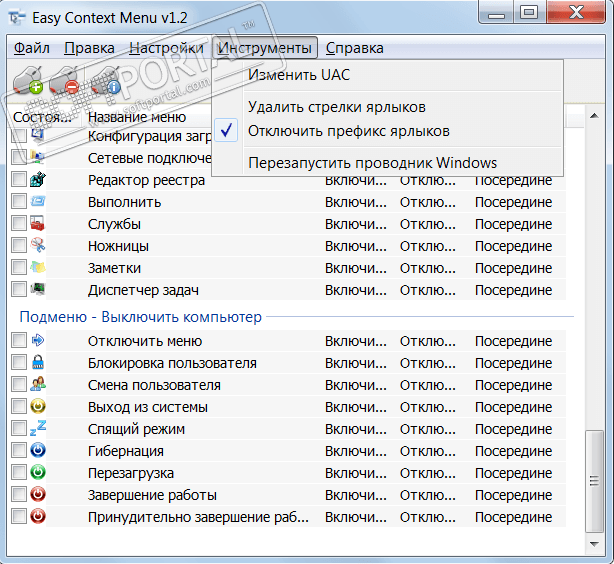Click the icon beside Сетевые подключения row
Screen dimensions: 614x564
click(38, 157)
